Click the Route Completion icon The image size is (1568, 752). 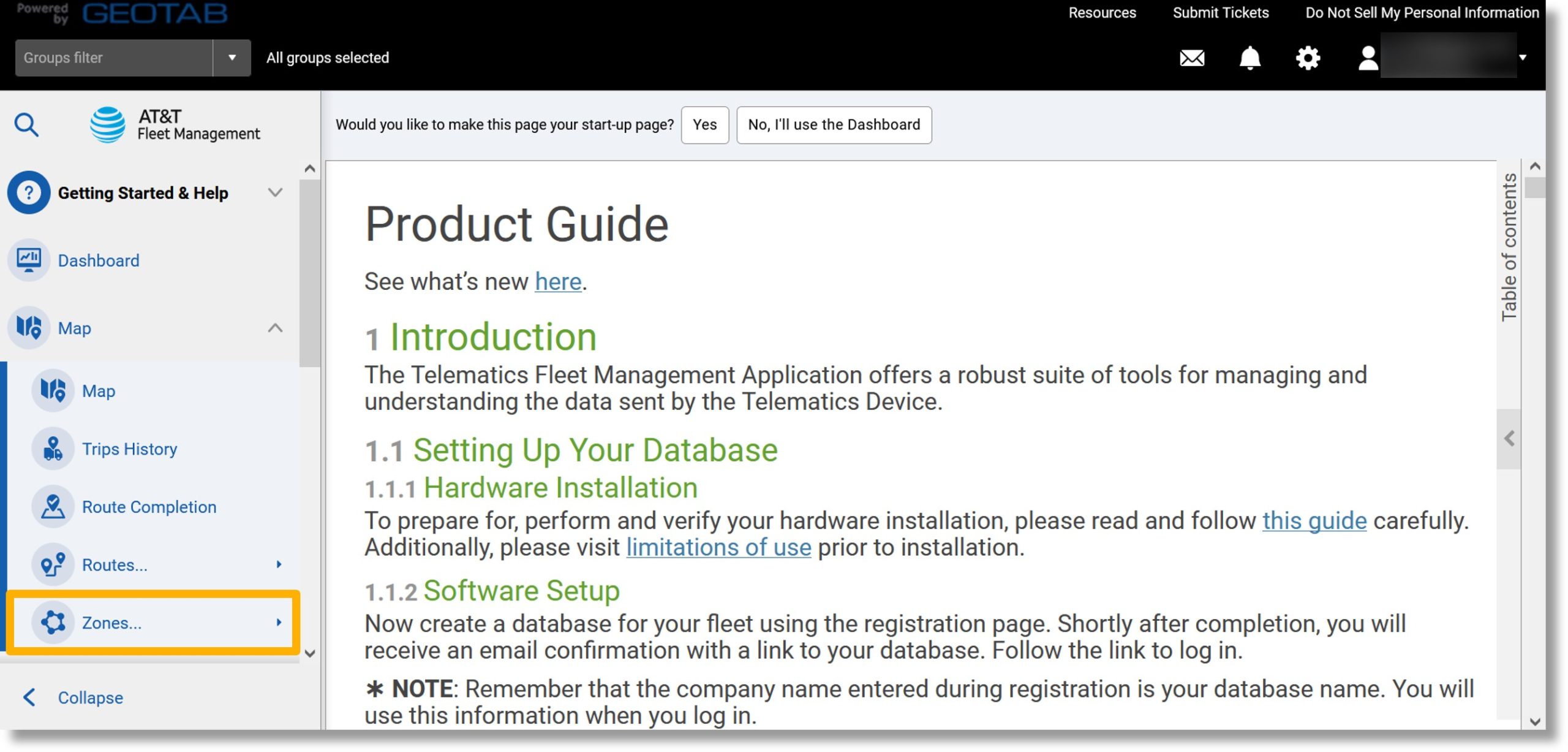[x=53, y=507]
